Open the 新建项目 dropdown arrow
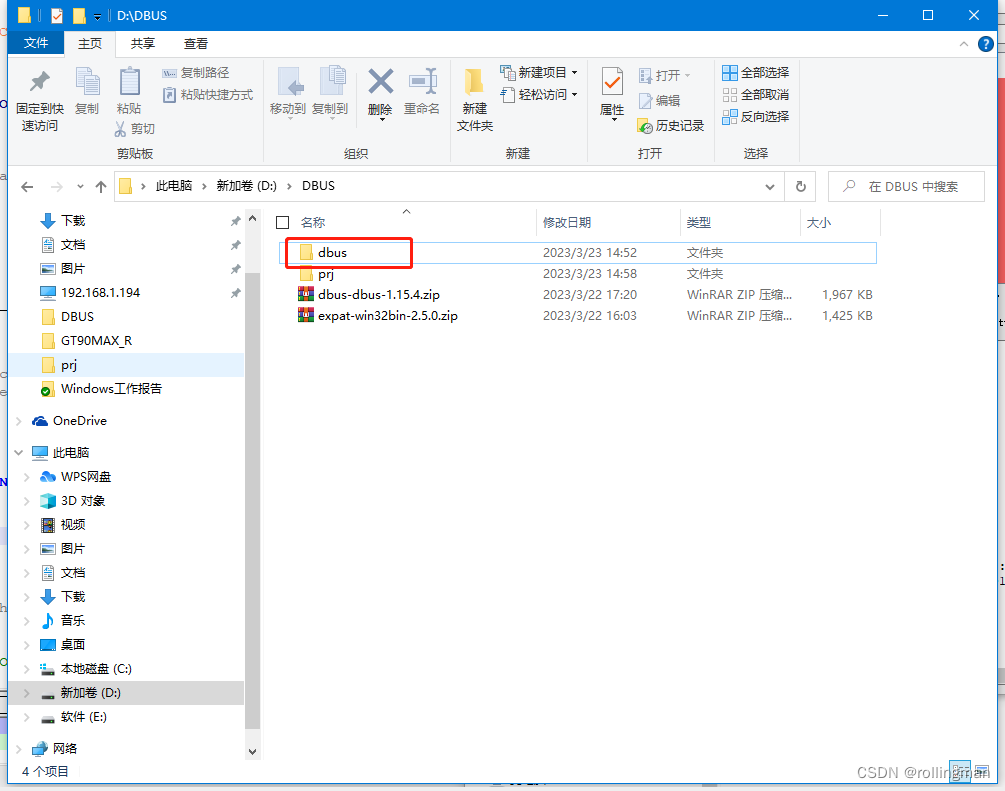The width and height of the screenshot is (1005, 791). point(572,72)
